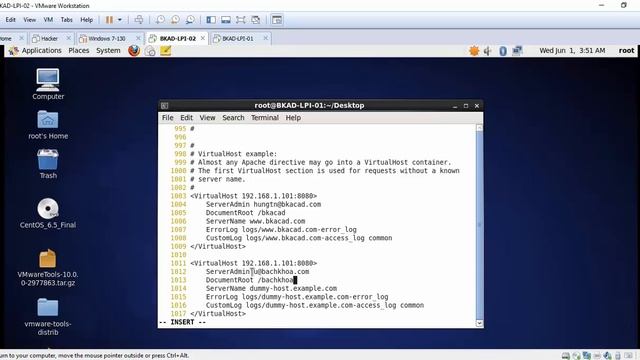Select the BKAD-LPI-02 VM tab

point(177,38)
